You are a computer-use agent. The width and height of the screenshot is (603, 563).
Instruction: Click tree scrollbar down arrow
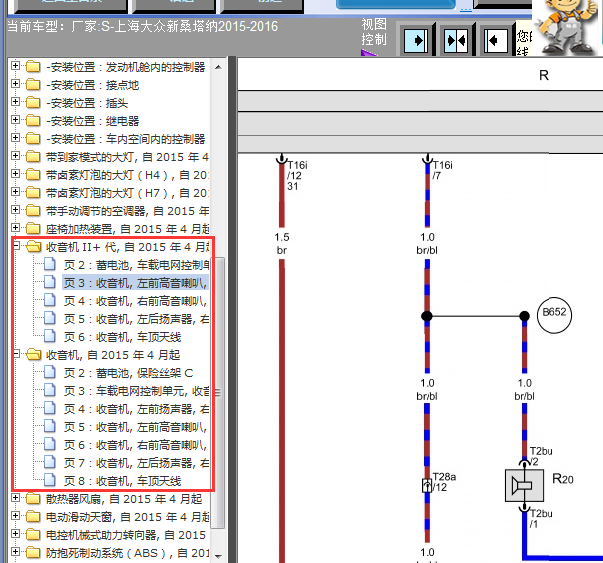coord(218,556)
